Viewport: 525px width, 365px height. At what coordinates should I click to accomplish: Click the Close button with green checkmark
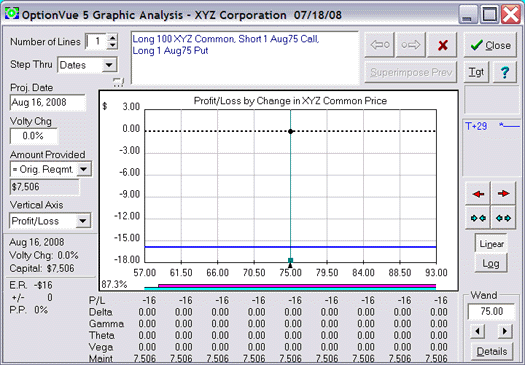(x=490, y=45)
